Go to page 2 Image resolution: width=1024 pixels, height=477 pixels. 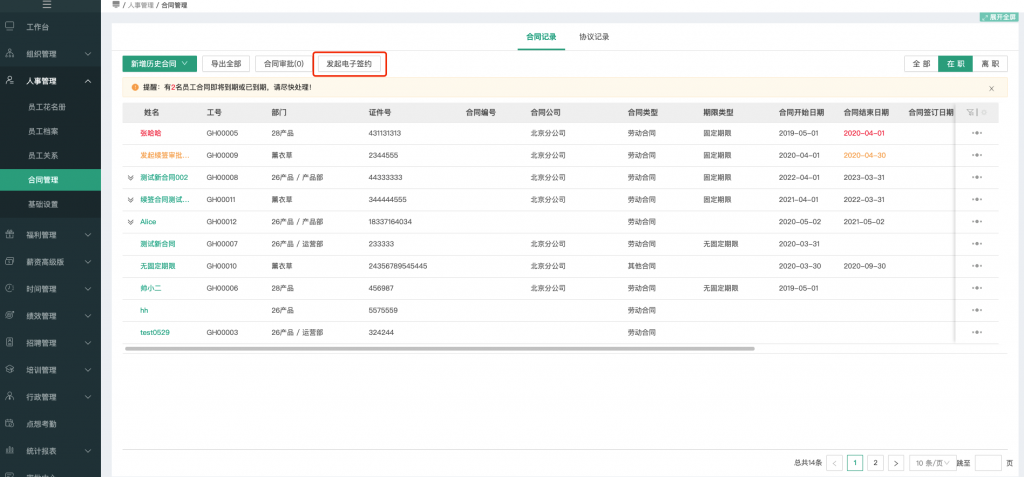[875, 463]
